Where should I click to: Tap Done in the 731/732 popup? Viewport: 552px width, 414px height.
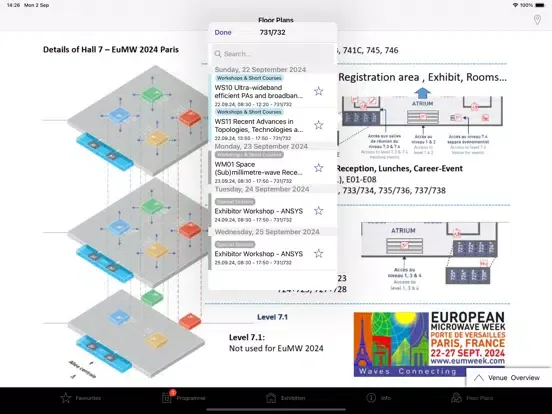click(223, 32)
